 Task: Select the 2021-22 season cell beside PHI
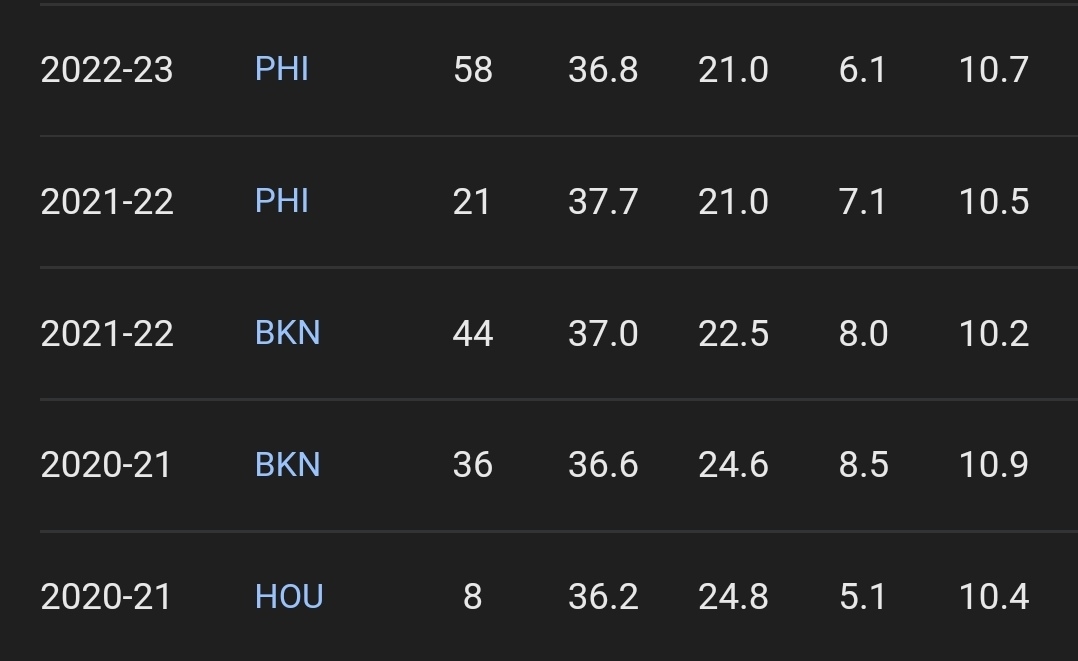tap(107, 202)
